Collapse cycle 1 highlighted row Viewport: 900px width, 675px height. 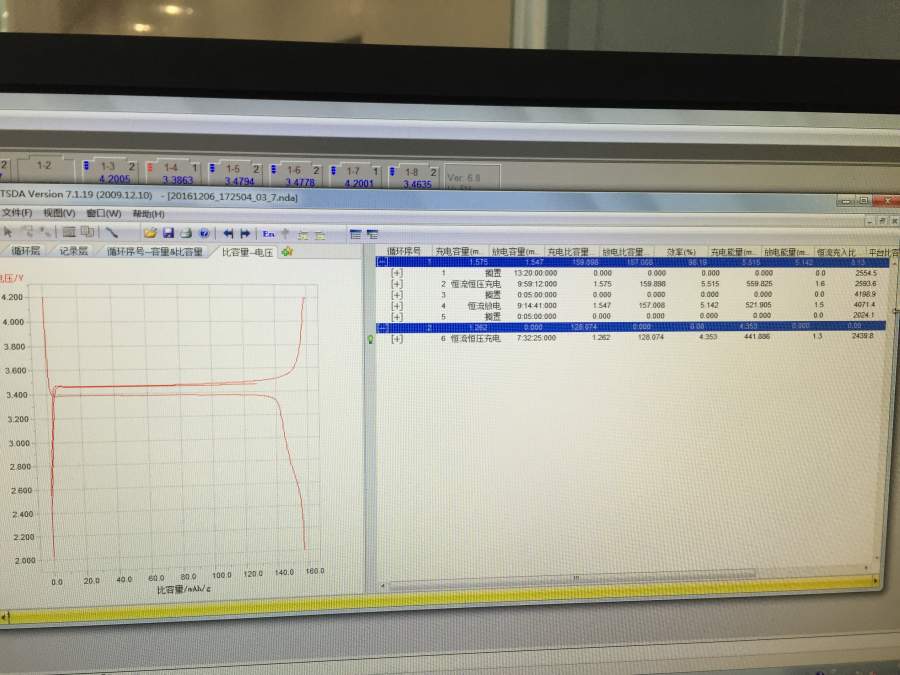(x=382, y=262)
